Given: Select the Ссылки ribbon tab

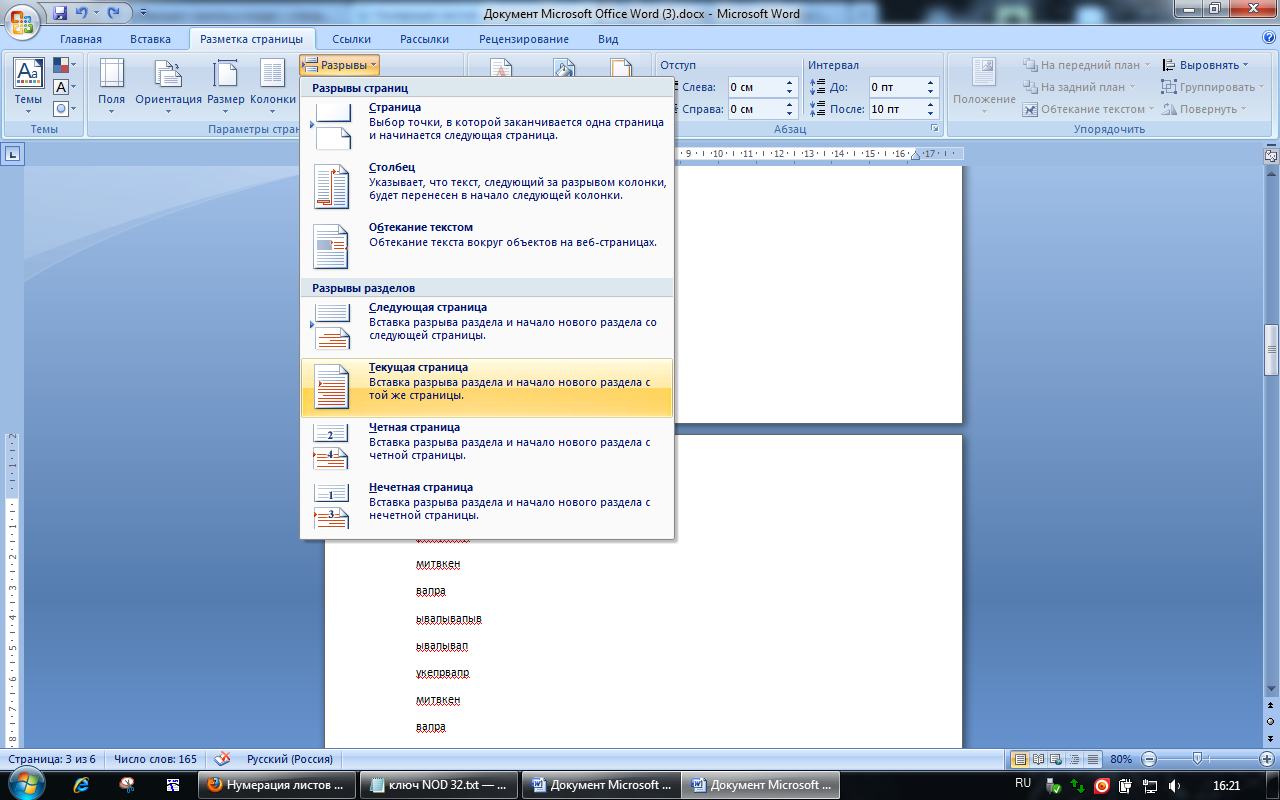Looking at the screenshot, I should click(352, 39).
